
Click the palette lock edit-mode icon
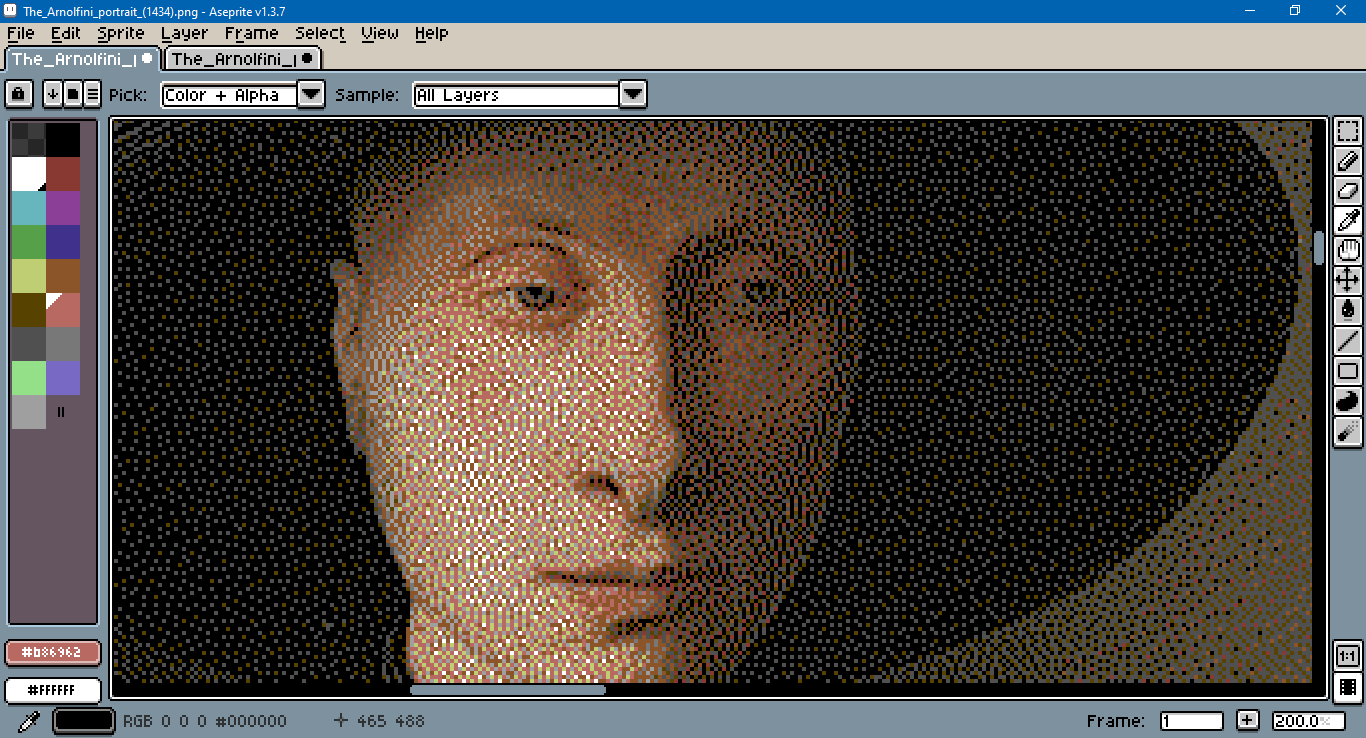18,95
